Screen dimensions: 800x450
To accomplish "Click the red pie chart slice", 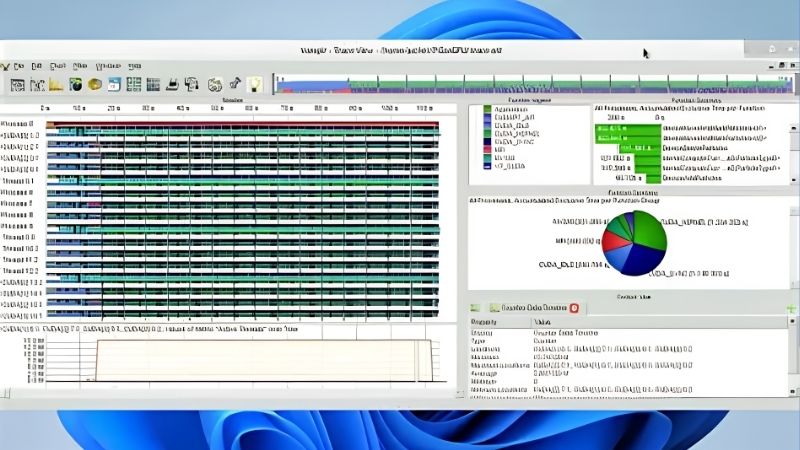I will point(614,242).
